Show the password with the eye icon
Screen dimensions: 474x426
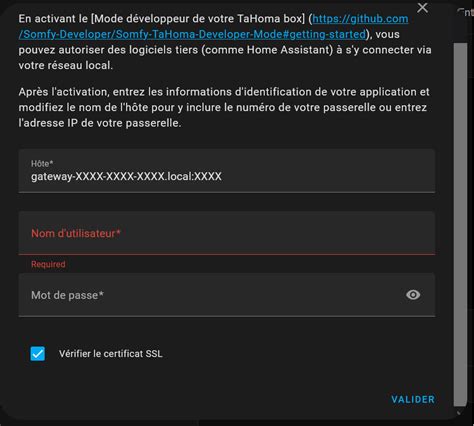(x=413, y=295)
